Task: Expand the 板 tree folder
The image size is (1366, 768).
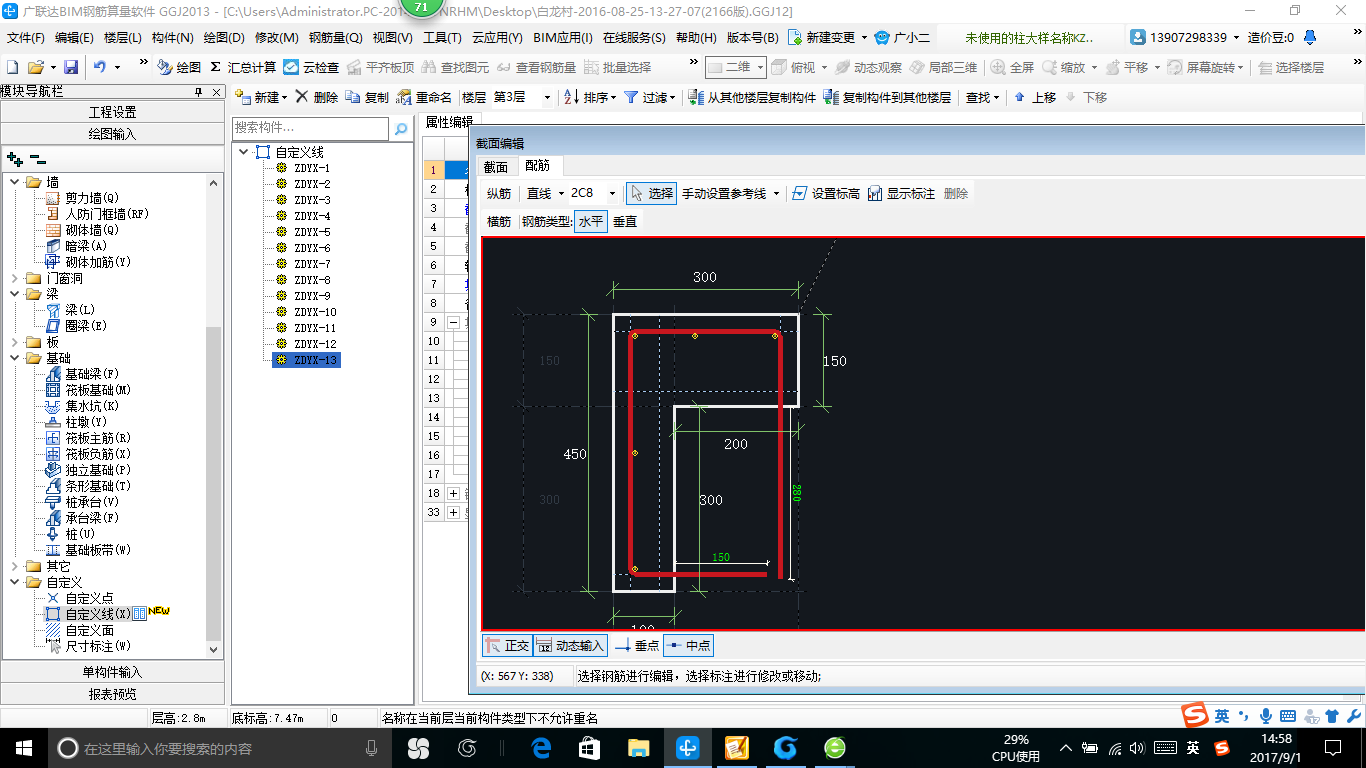Action: point(14,342)
